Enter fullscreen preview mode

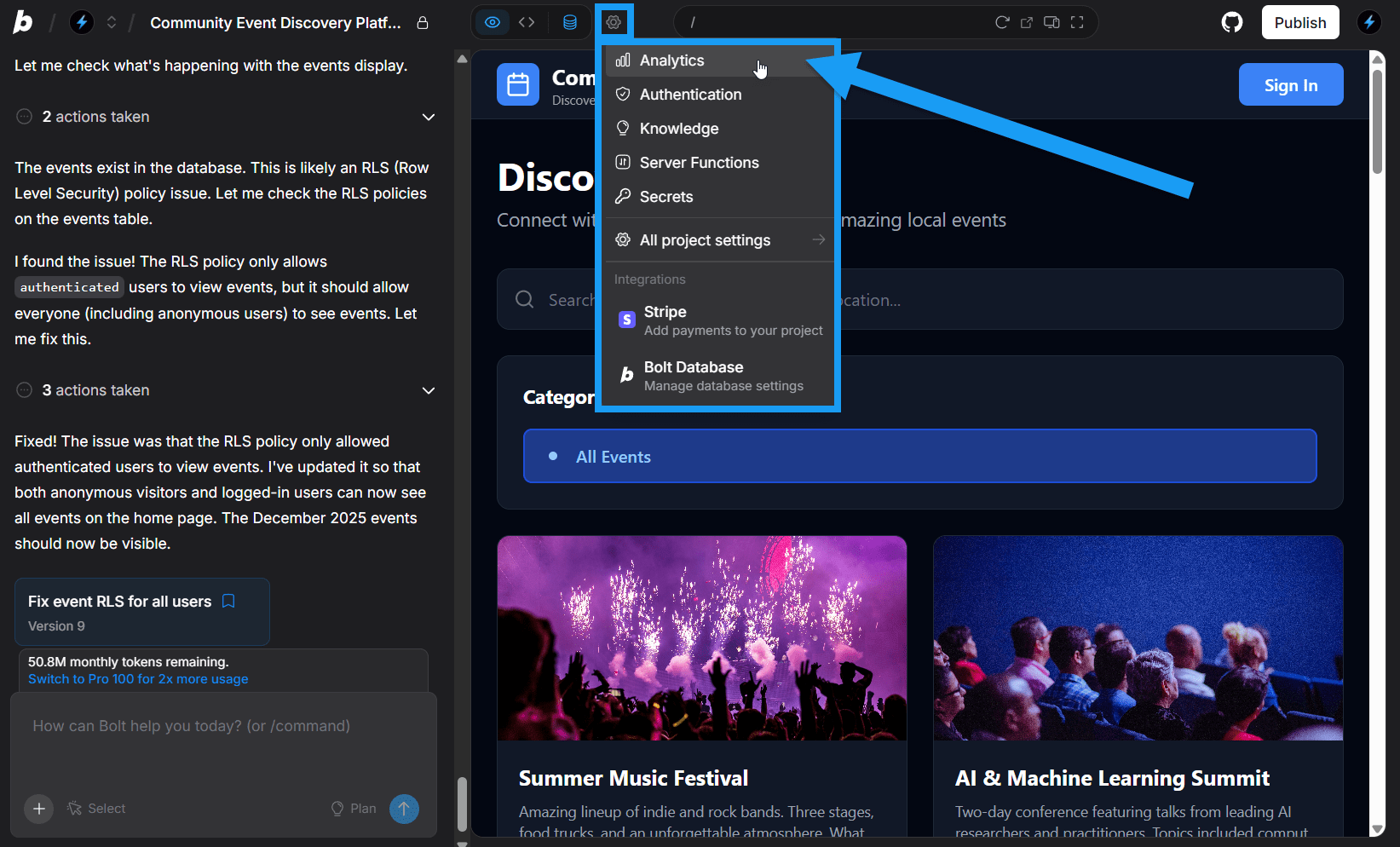[x=1077, y=22]
